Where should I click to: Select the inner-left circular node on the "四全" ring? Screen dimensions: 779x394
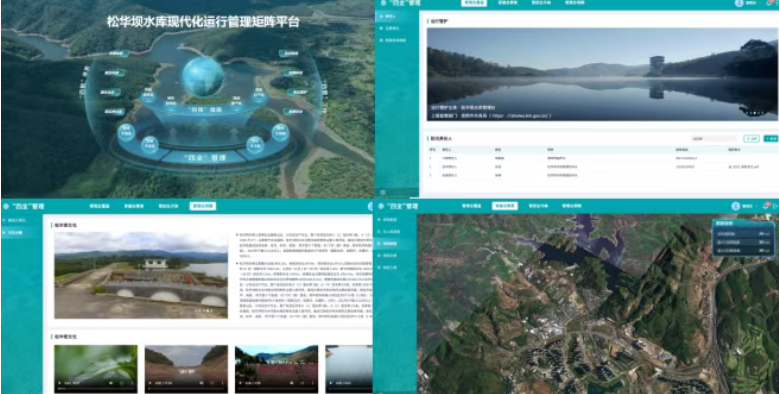(x=149, y=145)
